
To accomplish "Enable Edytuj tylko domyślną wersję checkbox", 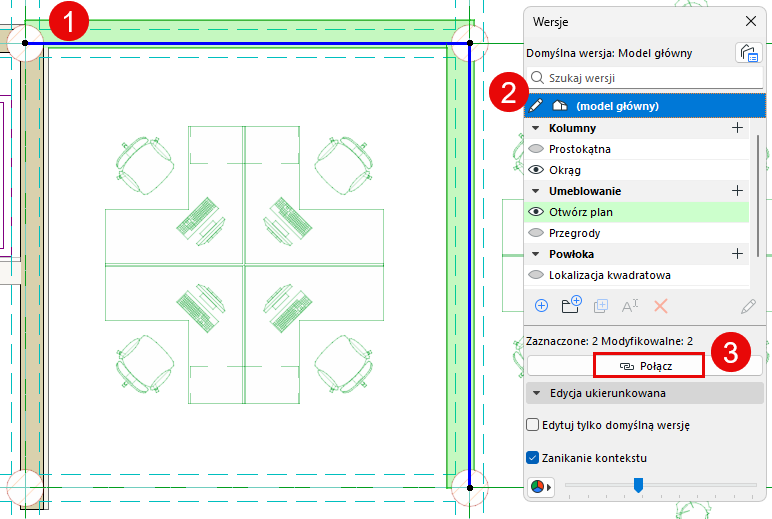I will 532,424.
